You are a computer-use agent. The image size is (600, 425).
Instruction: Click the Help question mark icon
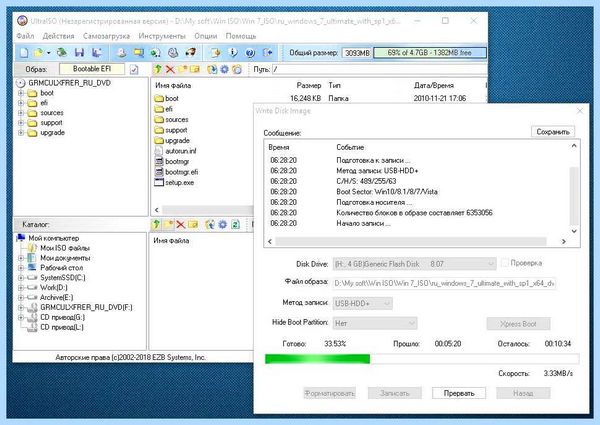[x=250, y=52]
